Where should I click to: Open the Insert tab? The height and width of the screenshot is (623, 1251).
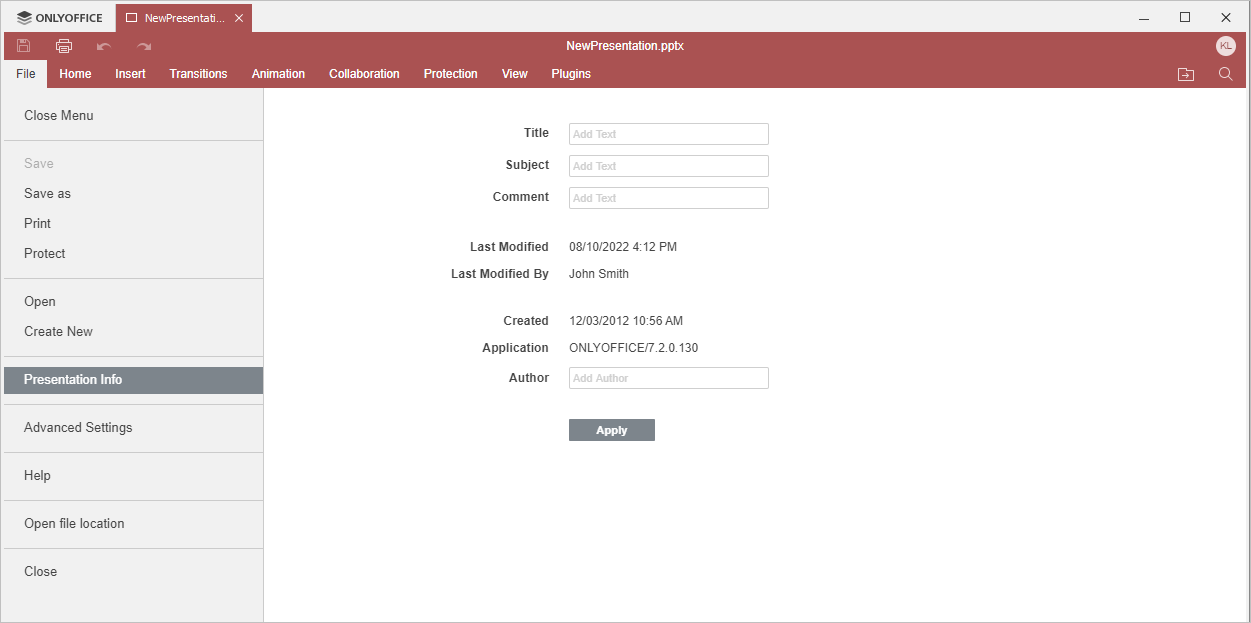130,74
